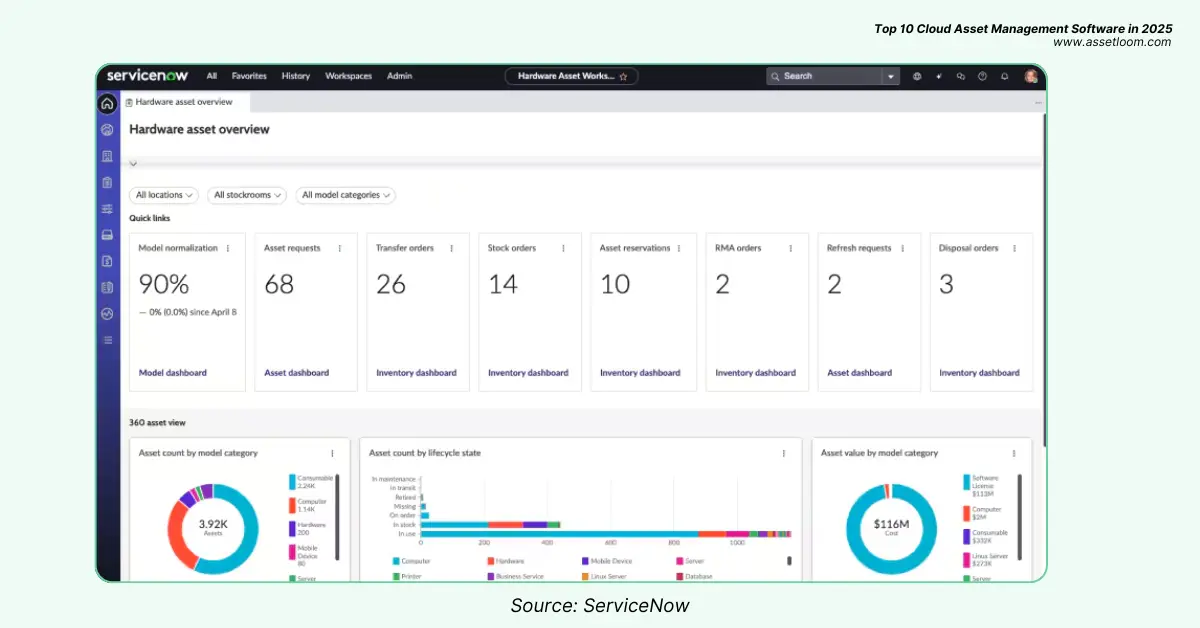Viewport: 1200px width, 628px height.
Task: Open the Help icon in the header
Action: (982, 76)
